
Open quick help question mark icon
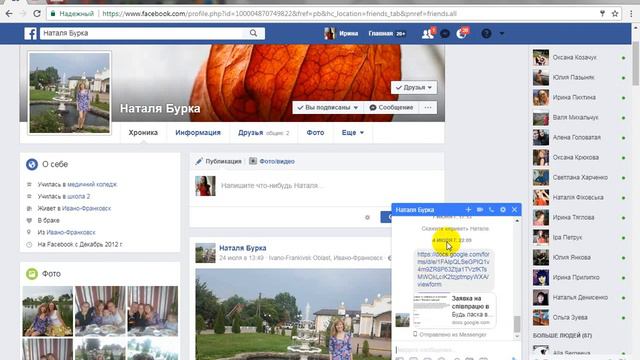(486, 33)
